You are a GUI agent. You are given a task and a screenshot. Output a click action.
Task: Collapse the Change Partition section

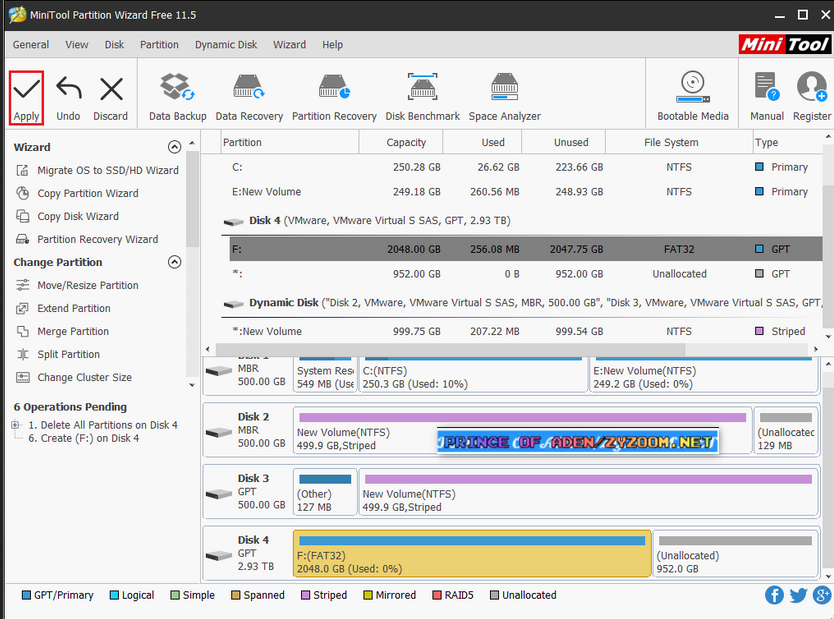[174, 262]
